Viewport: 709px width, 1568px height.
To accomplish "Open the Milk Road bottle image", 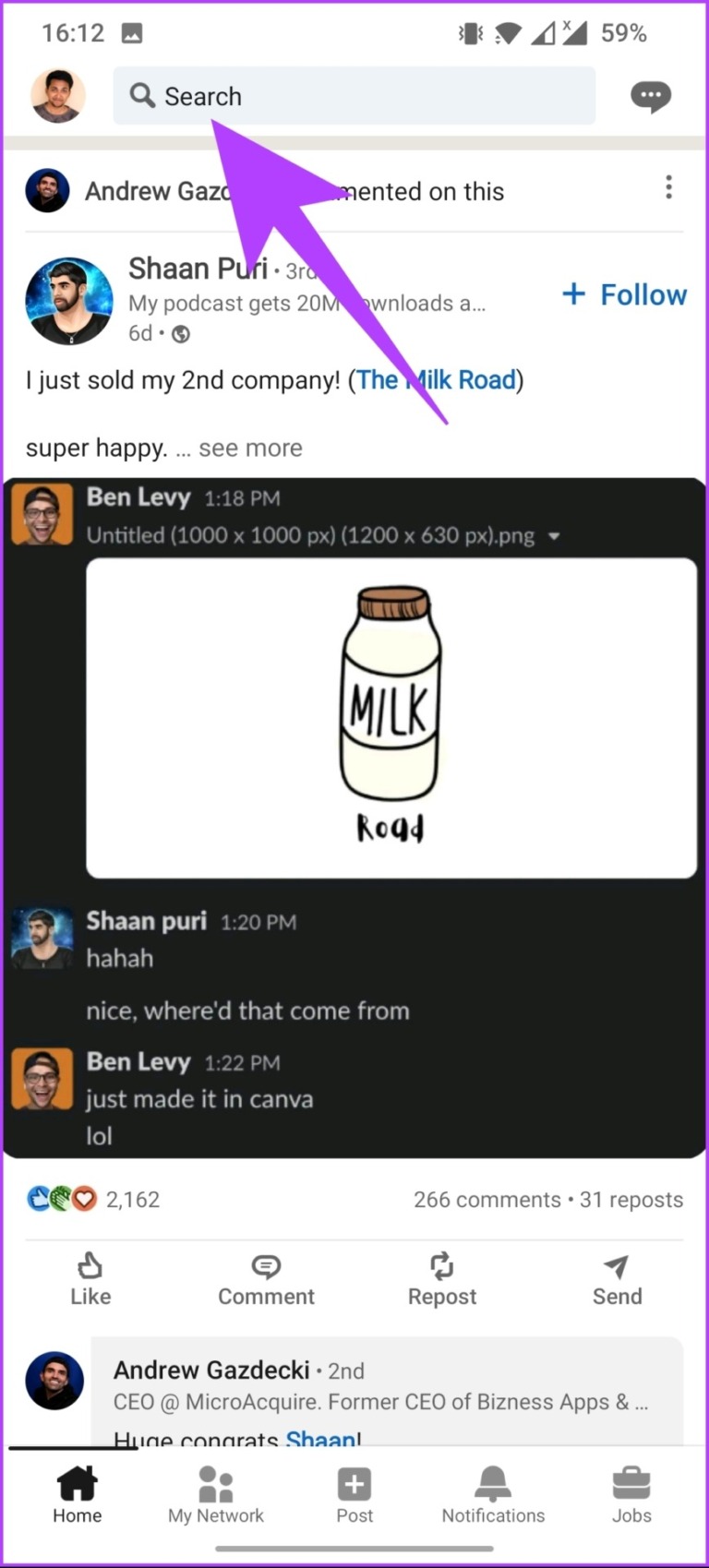I will (x=391, y=717).
